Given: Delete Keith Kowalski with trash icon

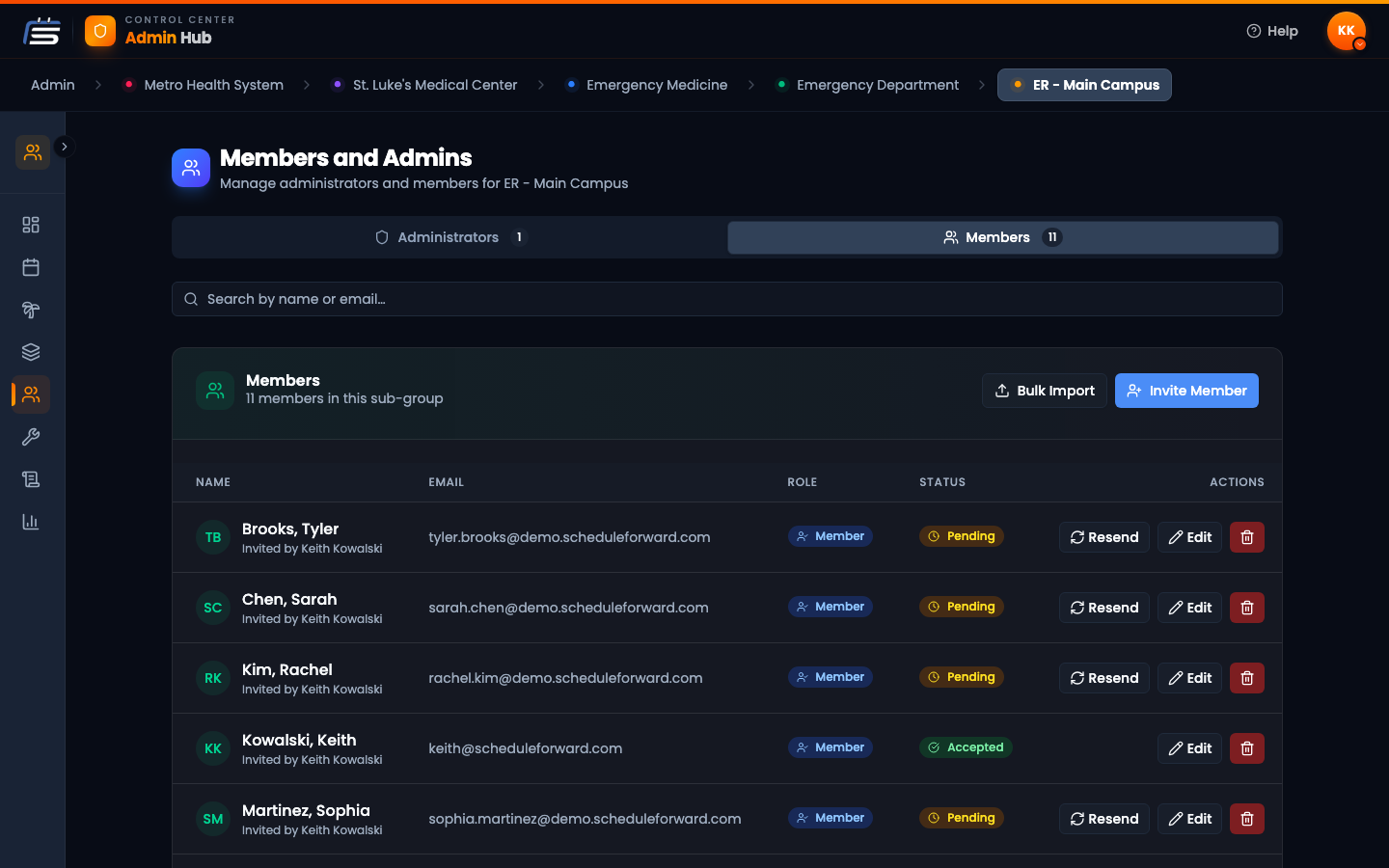Looking at the screenshot, I should [1247, 748].
